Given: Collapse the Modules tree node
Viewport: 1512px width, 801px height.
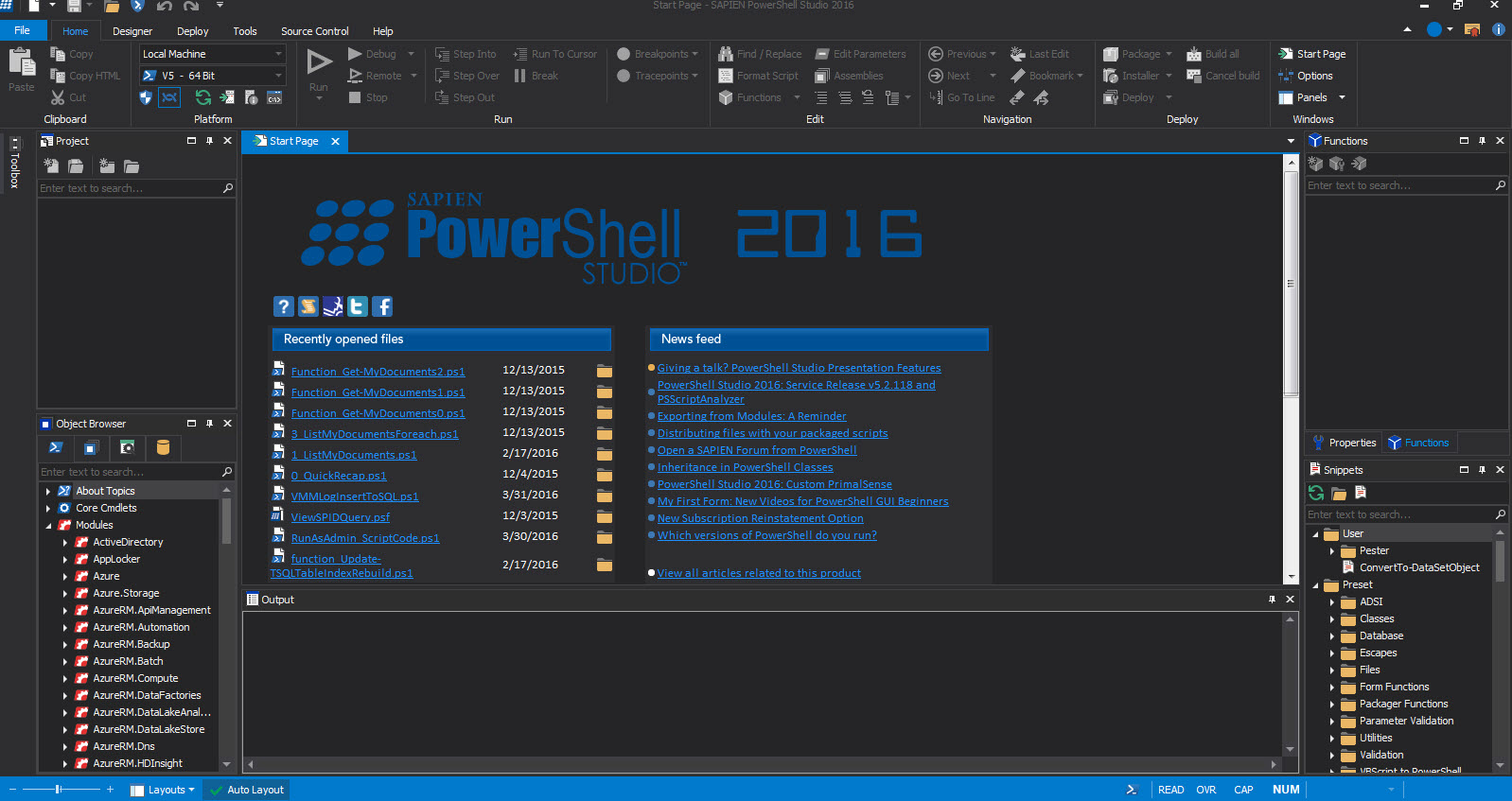Looking at the screenshot, I should [x=48, y=525].
